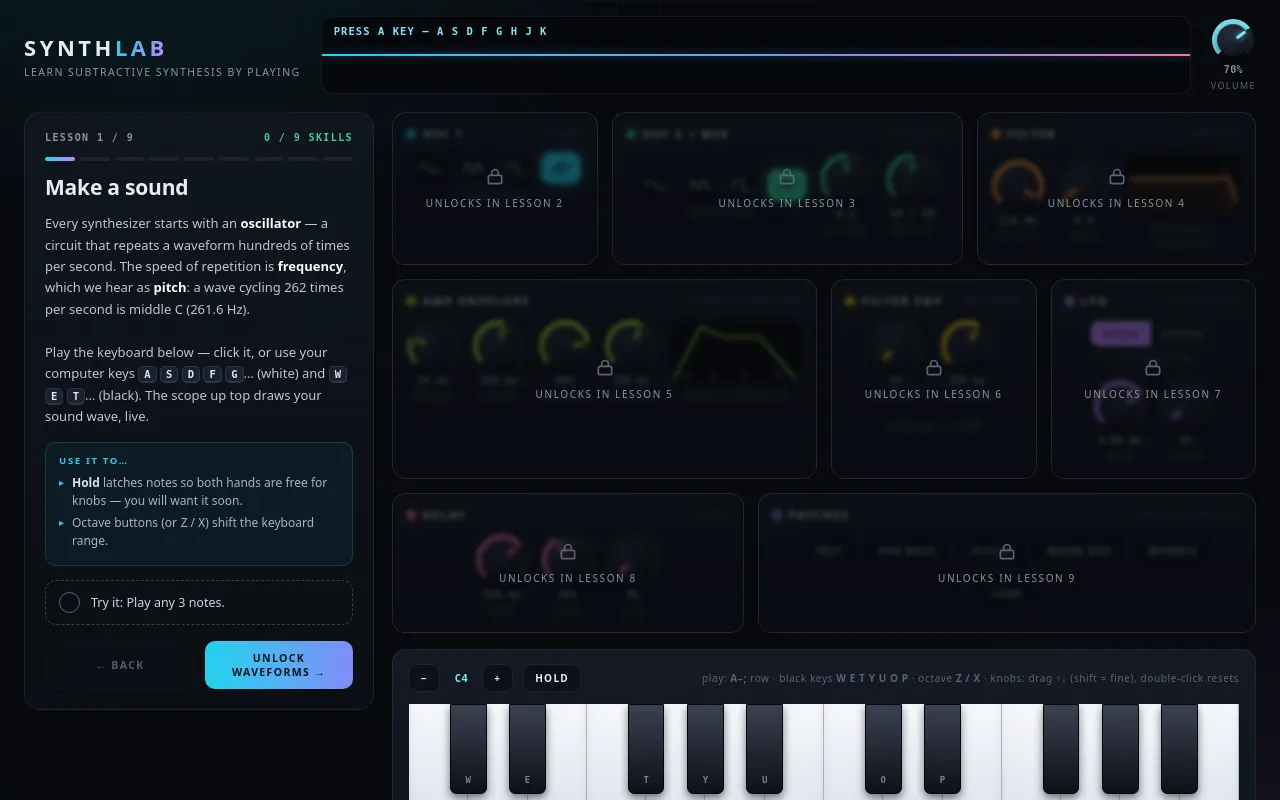This screenshot has height=800, width=1280.
Task: Click the lock icon above Unlocks in Lesson 5
Action: point(604,368)
